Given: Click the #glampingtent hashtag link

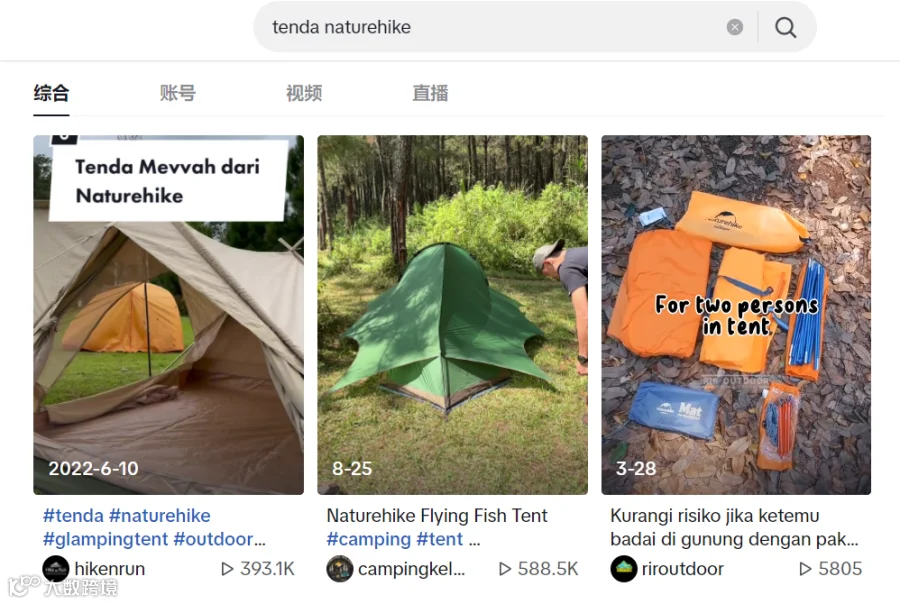Looking at the screenshot, I should tap(106, 539).
